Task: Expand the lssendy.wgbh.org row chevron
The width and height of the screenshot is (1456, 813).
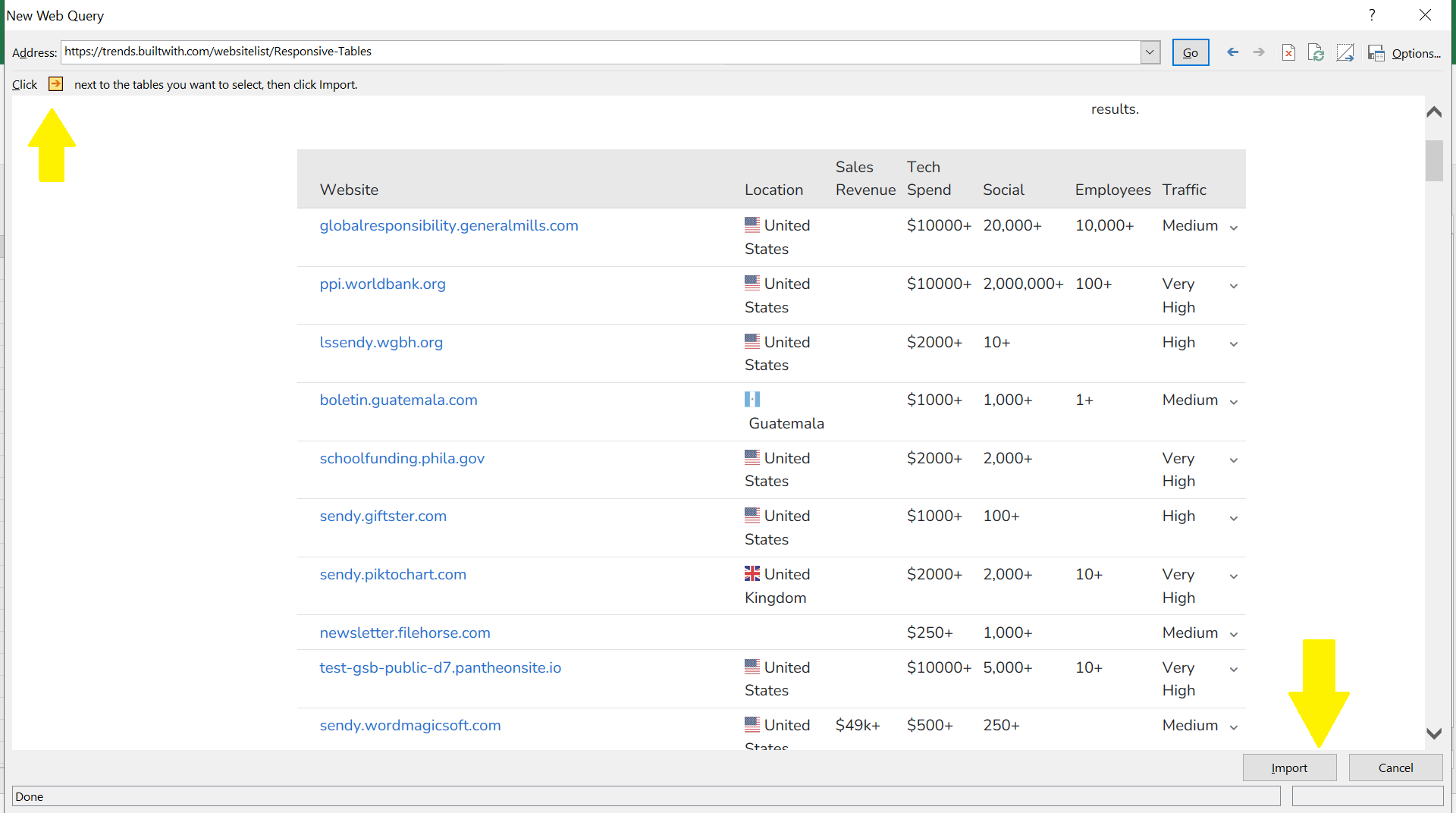Action: click(x=1234, y=344)
